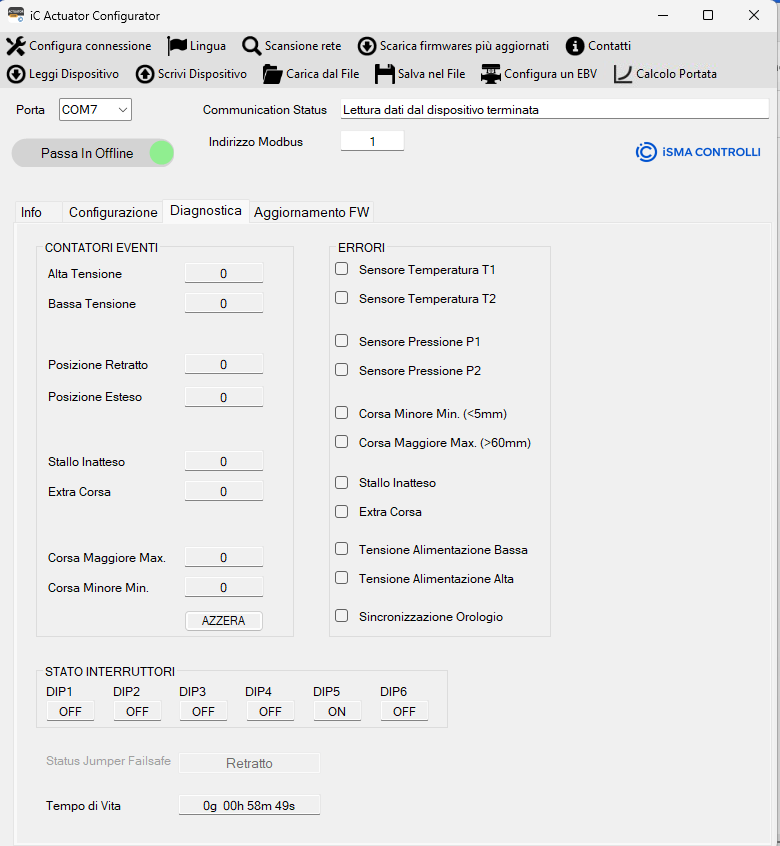Tick Sensore Temperatura T2 checkbox
This screenshot has width=780, height=846.
click(341, 298)
